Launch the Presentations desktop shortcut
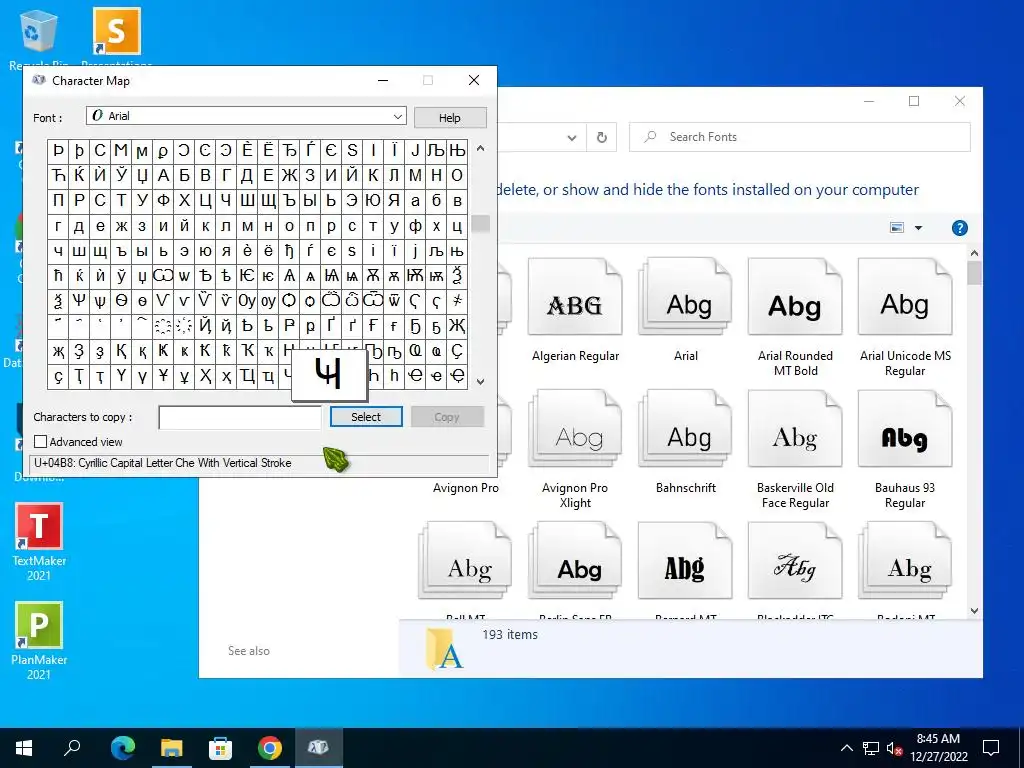The width and height of the screenshot is (1024, 768). coord(116,33)
